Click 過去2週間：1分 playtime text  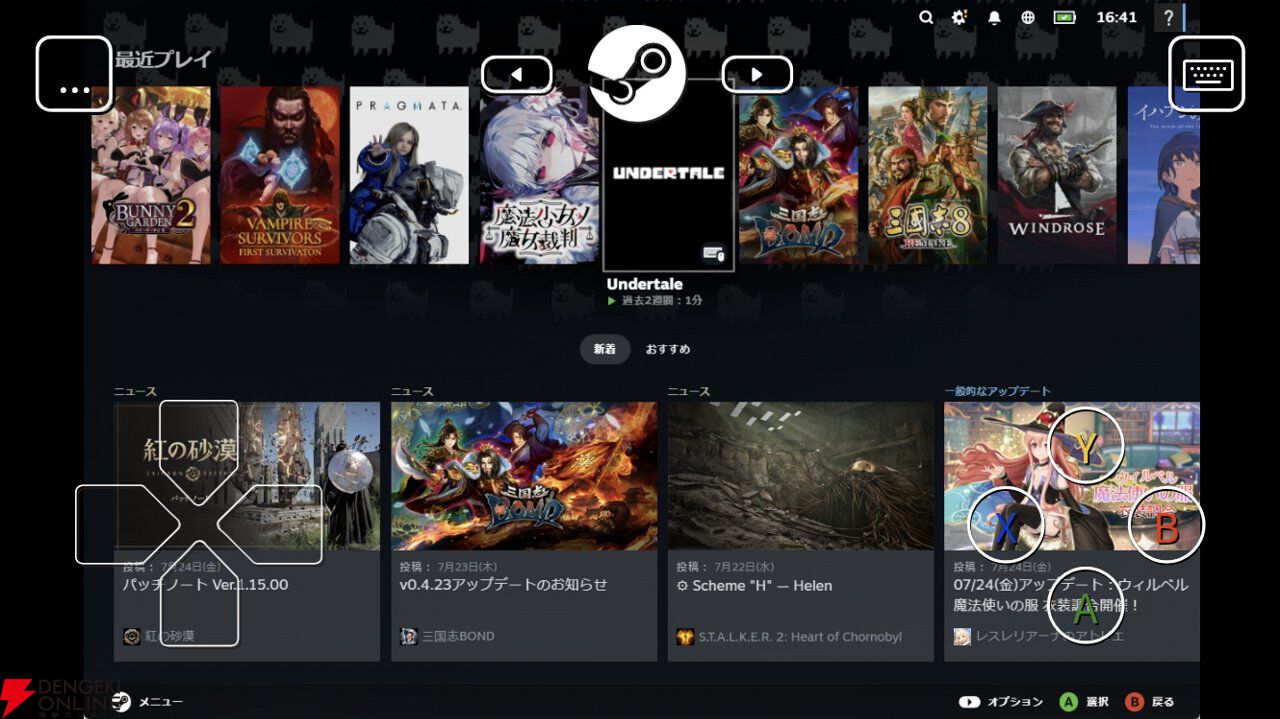click(x=661, y=300)
